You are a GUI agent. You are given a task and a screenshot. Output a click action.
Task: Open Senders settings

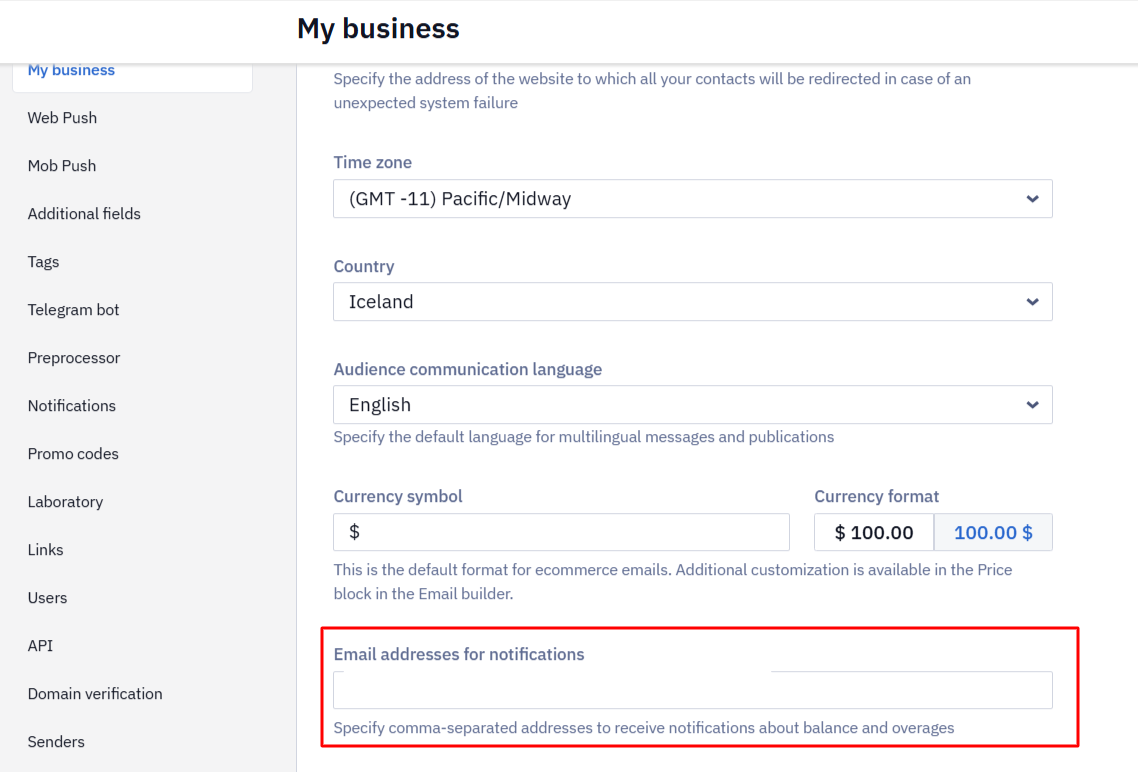coord(56,742)
